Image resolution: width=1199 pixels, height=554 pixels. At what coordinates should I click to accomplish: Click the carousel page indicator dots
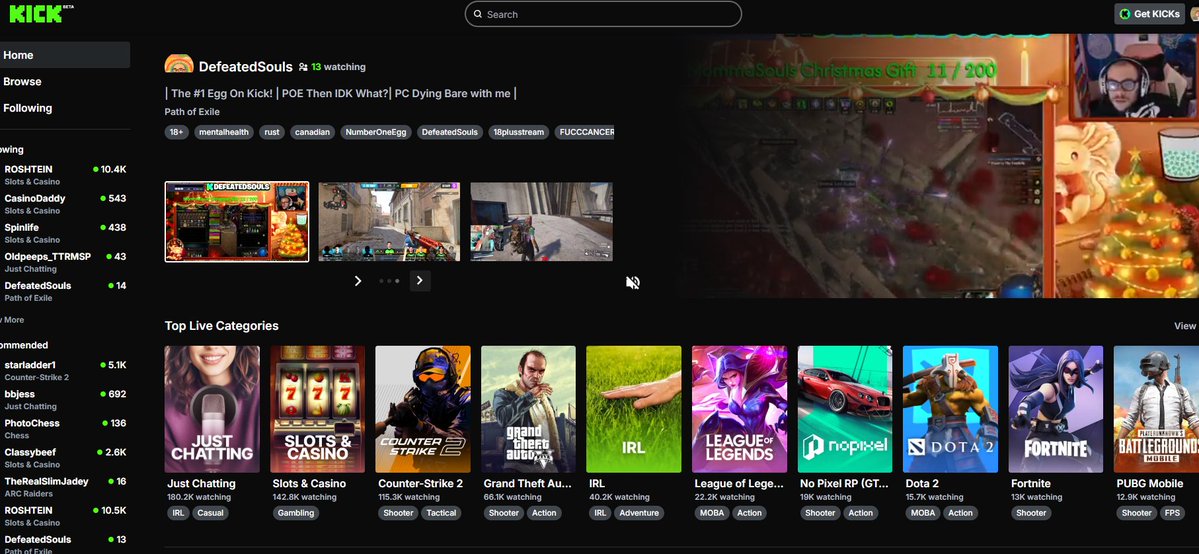389,281
